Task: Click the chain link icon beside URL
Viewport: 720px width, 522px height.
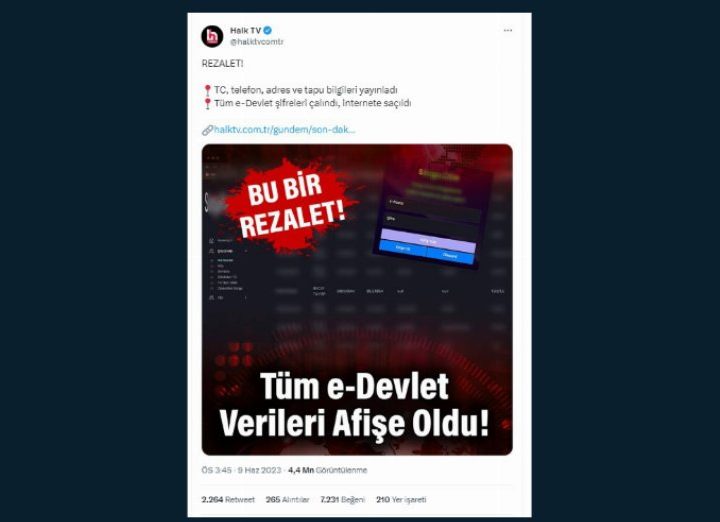Action: click(207, 130)
